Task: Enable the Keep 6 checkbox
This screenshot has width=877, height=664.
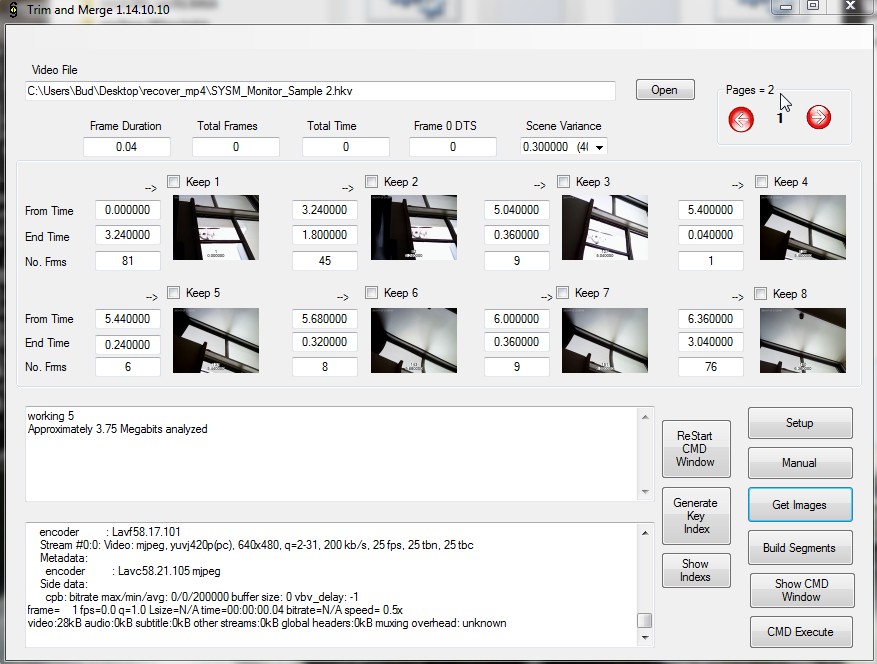Action: point(371,293)
